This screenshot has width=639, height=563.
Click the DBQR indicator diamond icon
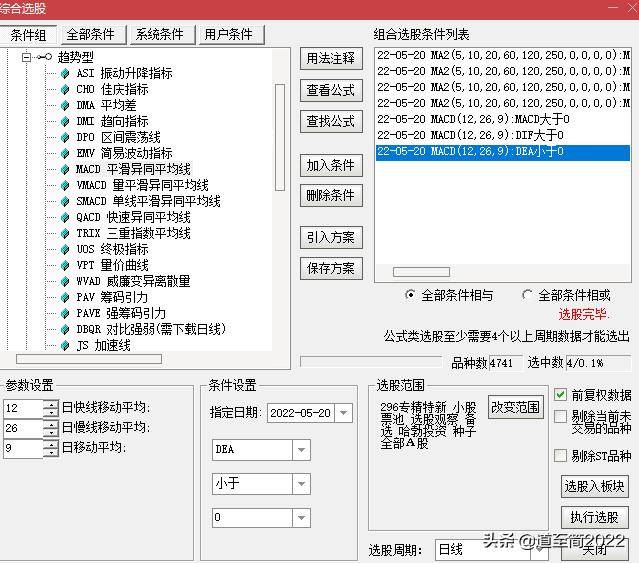point(65,329)
